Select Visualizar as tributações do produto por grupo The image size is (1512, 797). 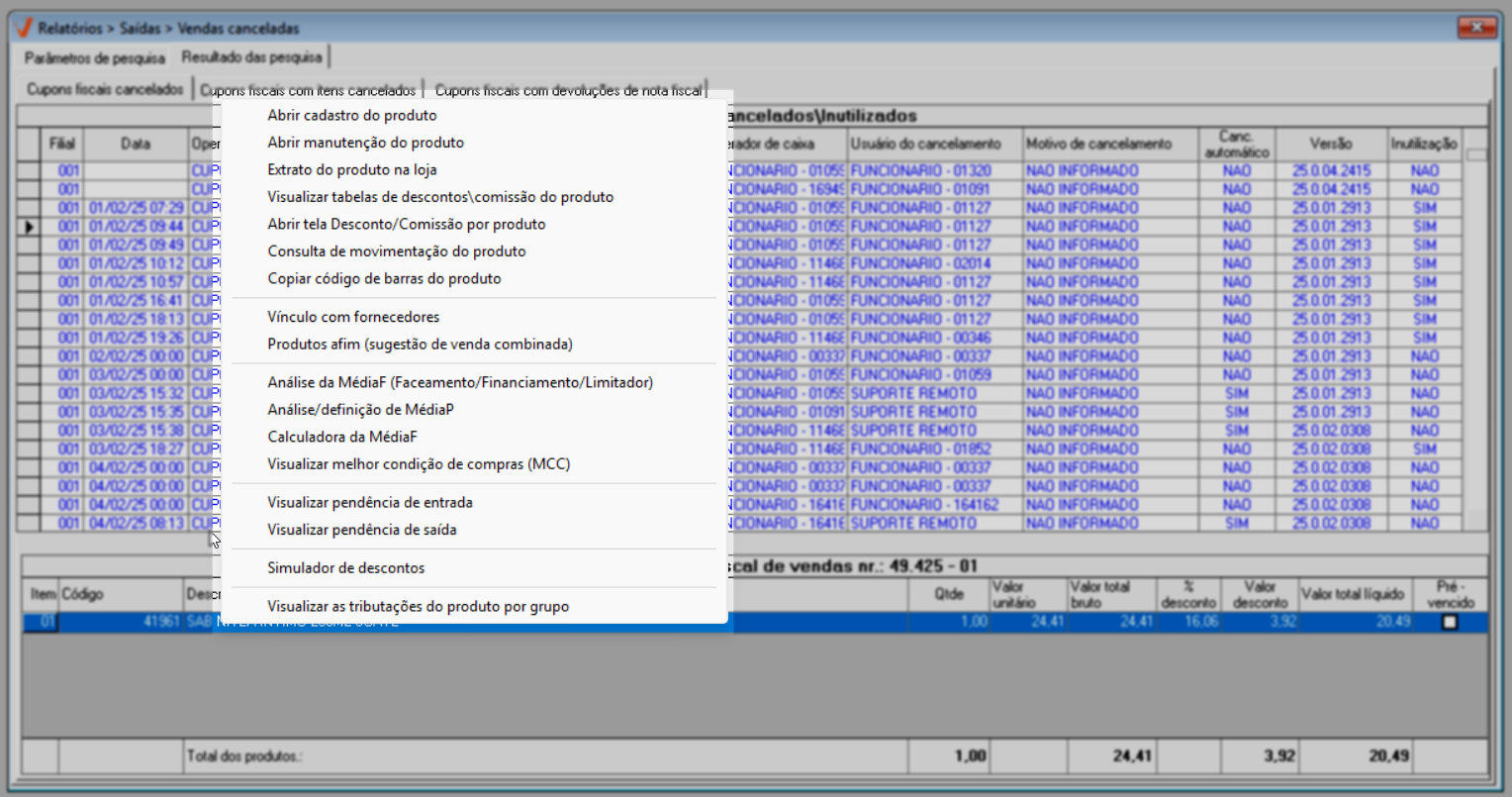(418, 607)
